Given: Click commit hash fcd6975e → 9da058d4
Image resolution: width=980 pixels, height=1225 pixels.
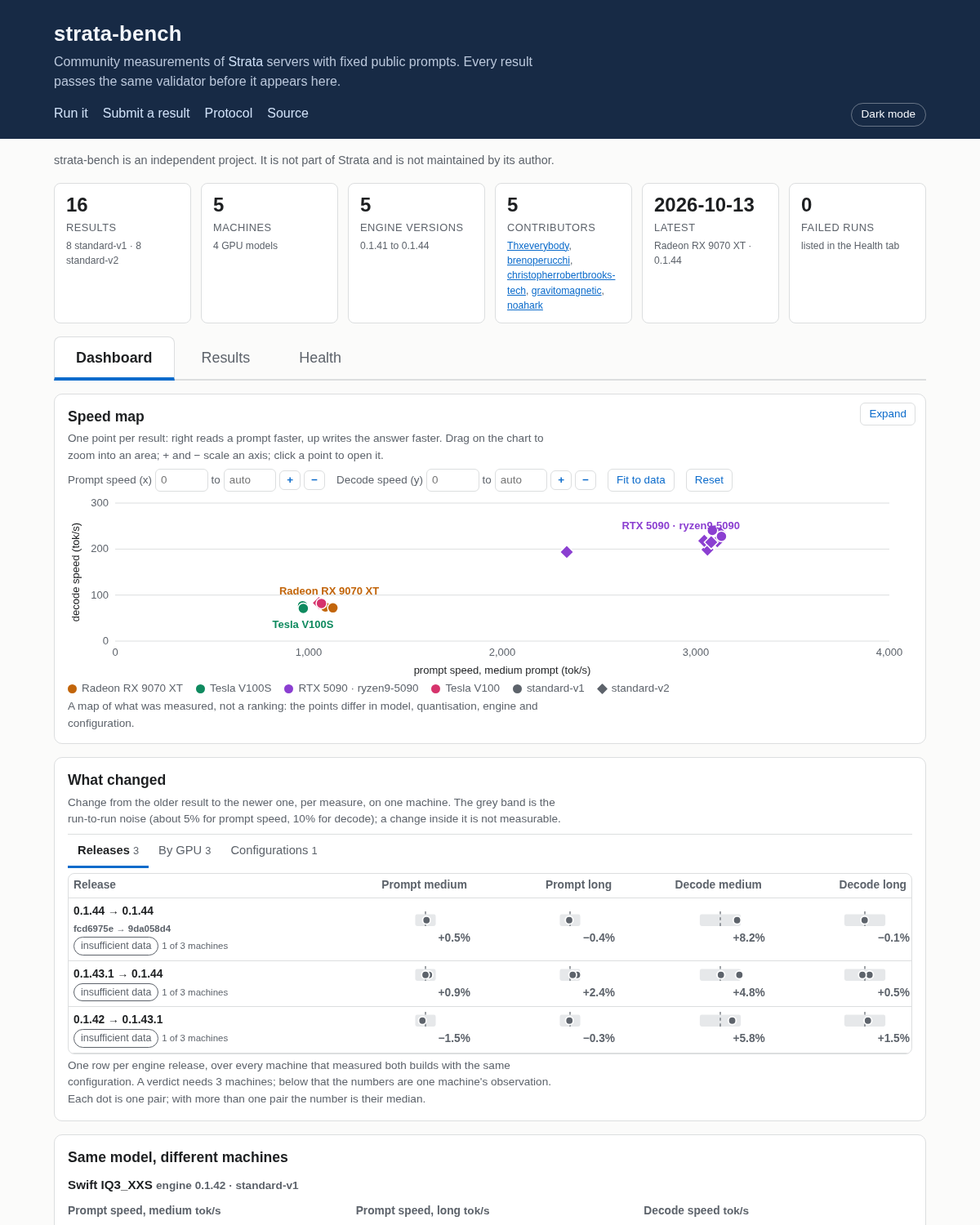Looking at the screenshot, I should click(122, 929).
